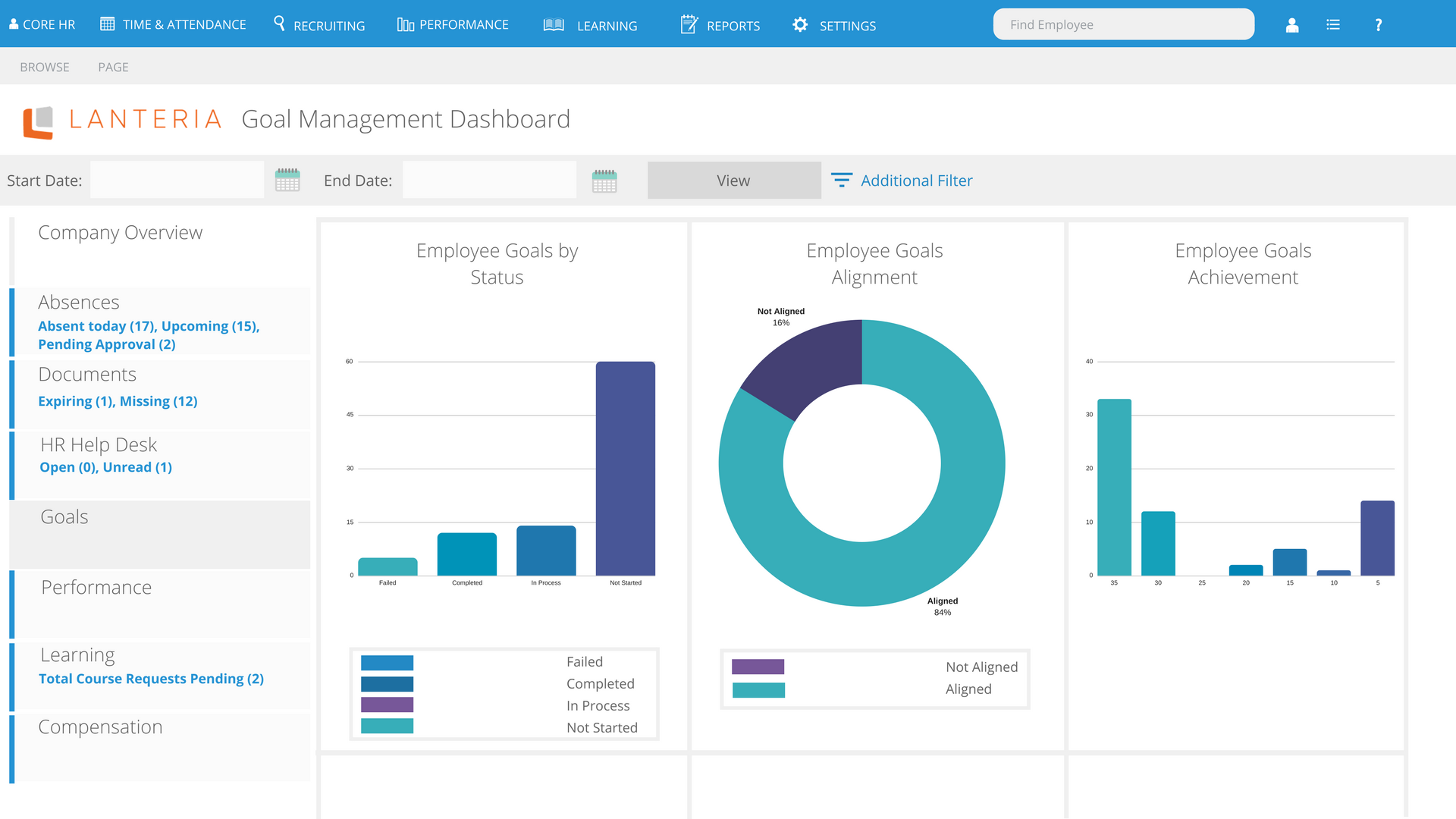Viewport: 1456px width, 819px height.
Task: Expand the Additional Filter options
Action: click(902, 180)
